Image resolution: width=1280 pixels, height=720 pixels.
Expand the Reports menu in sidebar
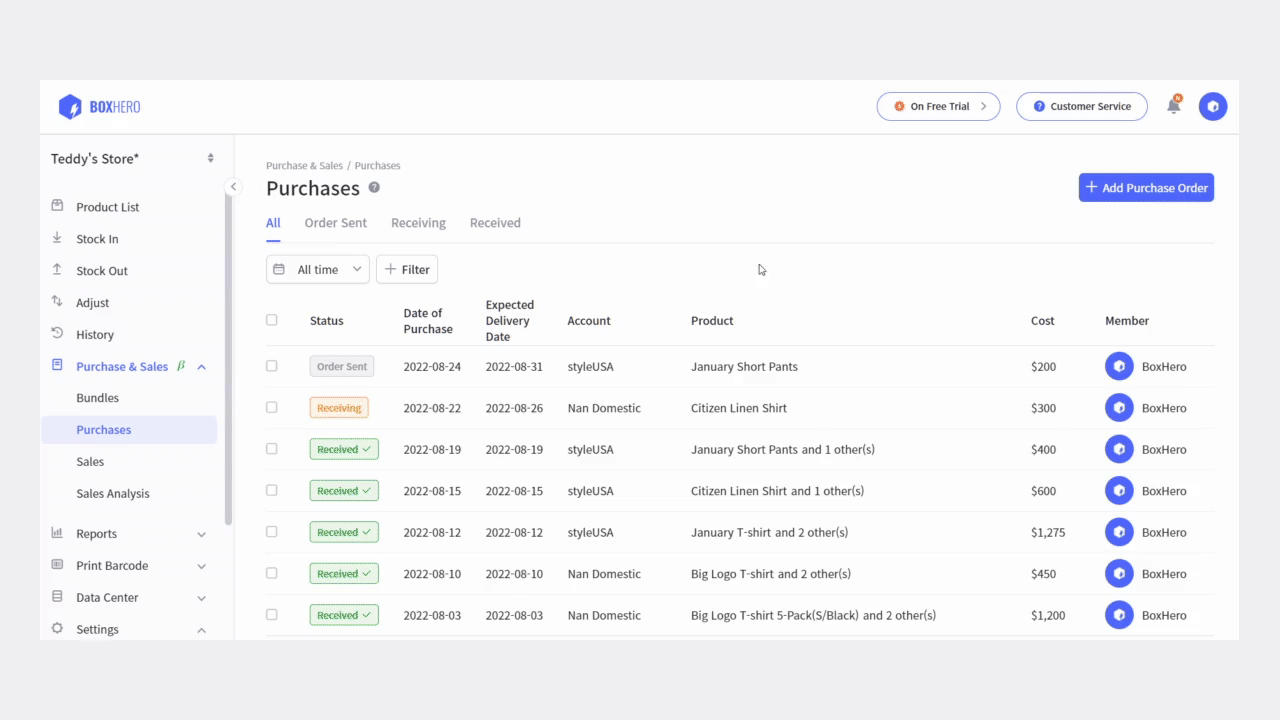tap(130, 534)
